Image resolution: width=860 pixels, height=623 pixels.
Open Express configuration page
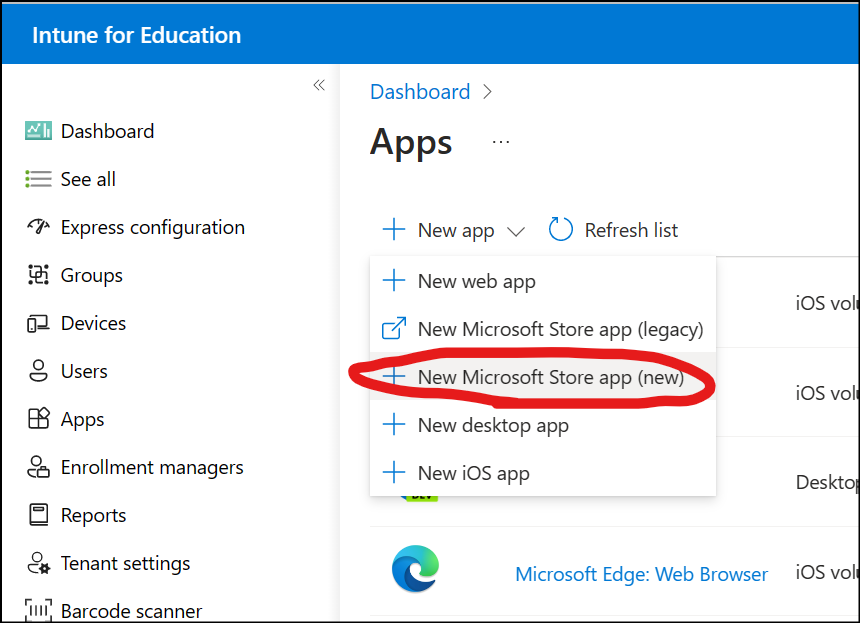(x=153, y=227)
